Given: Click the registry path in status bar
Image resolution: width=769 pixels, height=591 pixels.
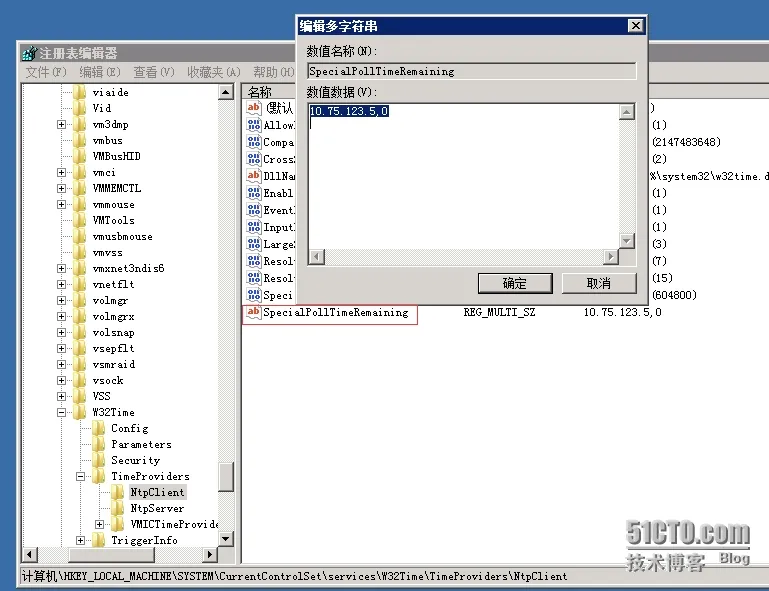Looking at the screenshot, I should [294, 576].
